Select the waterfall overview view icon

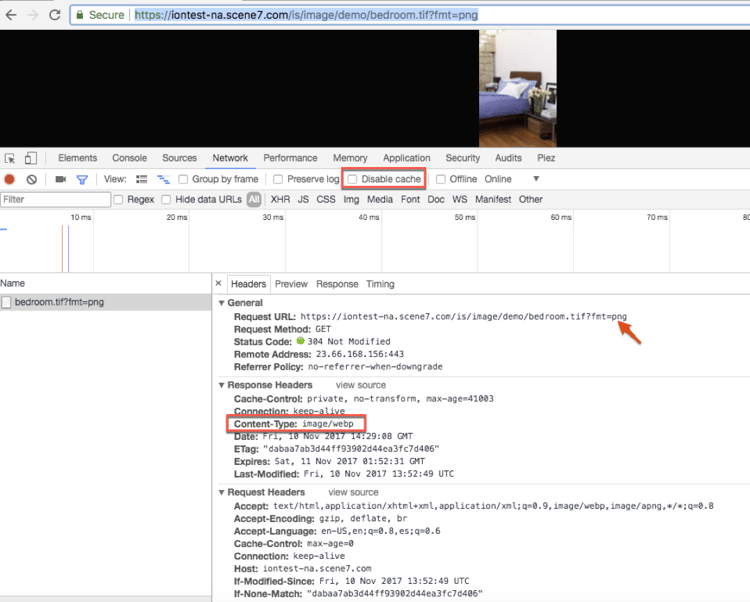coord(164,179)
